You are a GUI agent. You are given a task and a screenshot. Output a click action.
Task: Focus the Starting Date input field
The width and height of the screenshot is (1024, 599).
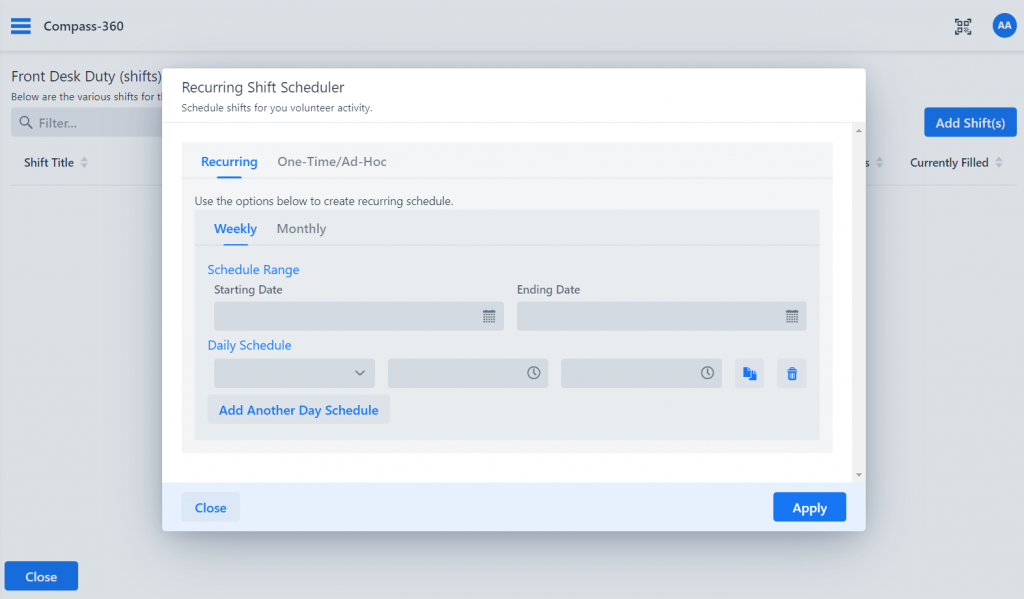point(359,316)
